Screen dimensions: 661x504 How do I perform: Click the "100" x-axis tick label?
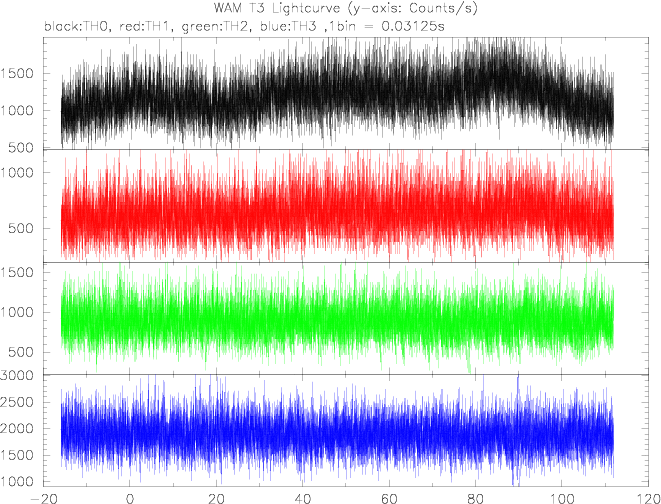click(562, 497)
